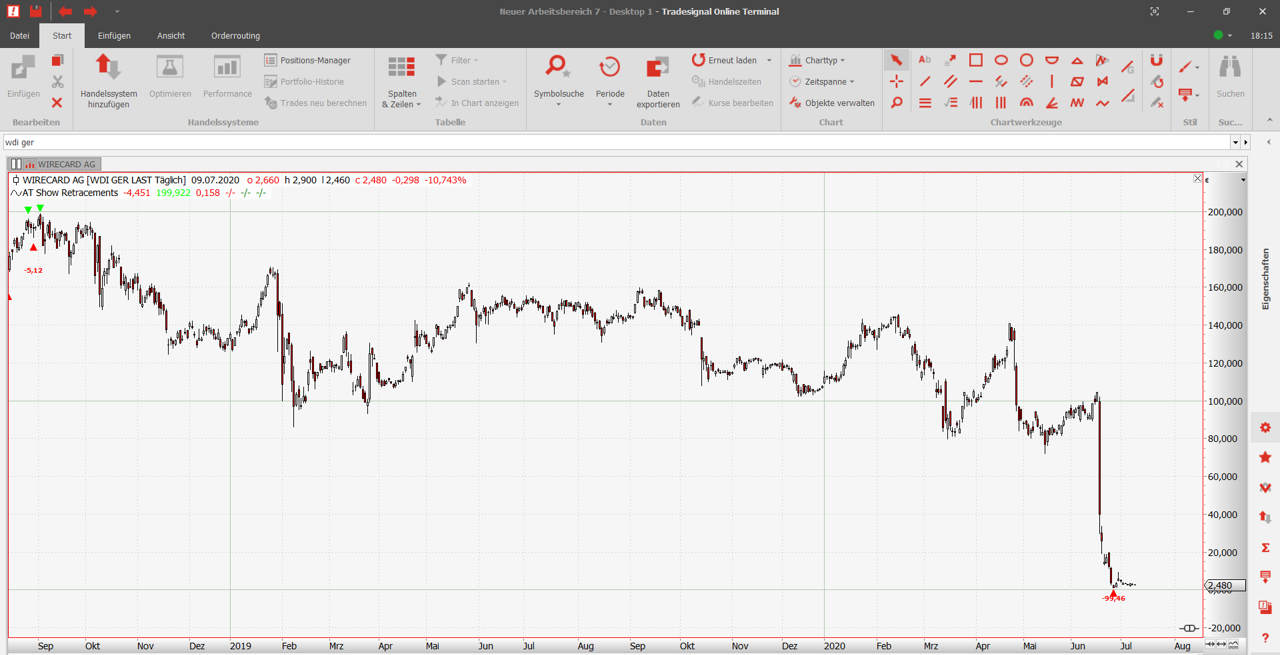Image resolution: width=1280 pixels, height=655 pixels.
Task: Expand the Charttyp dropdown
Action: click(x=817, y=60)
